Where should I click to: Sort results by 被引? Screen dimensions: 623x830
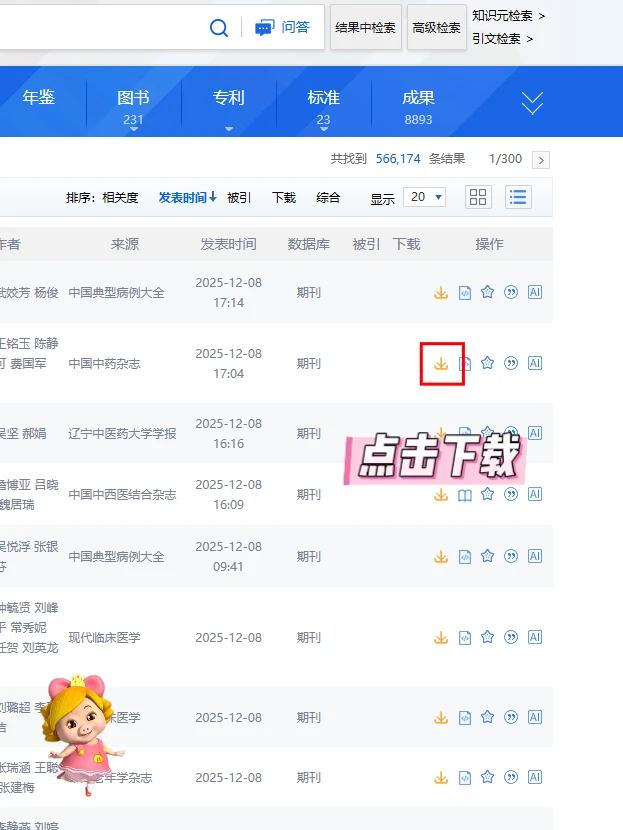coord(239,198)
